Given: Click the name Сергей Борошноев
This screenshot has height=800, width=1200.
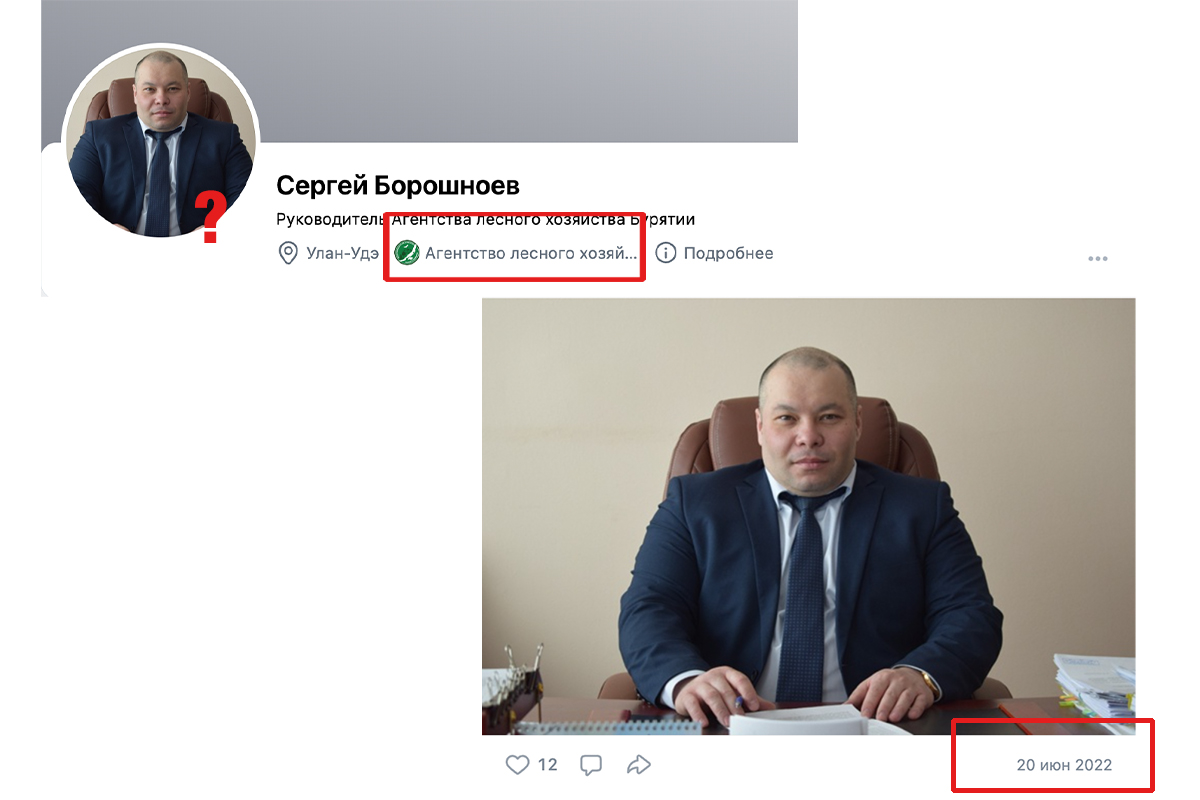Looking at the screenshot, I should click(398, 185).
